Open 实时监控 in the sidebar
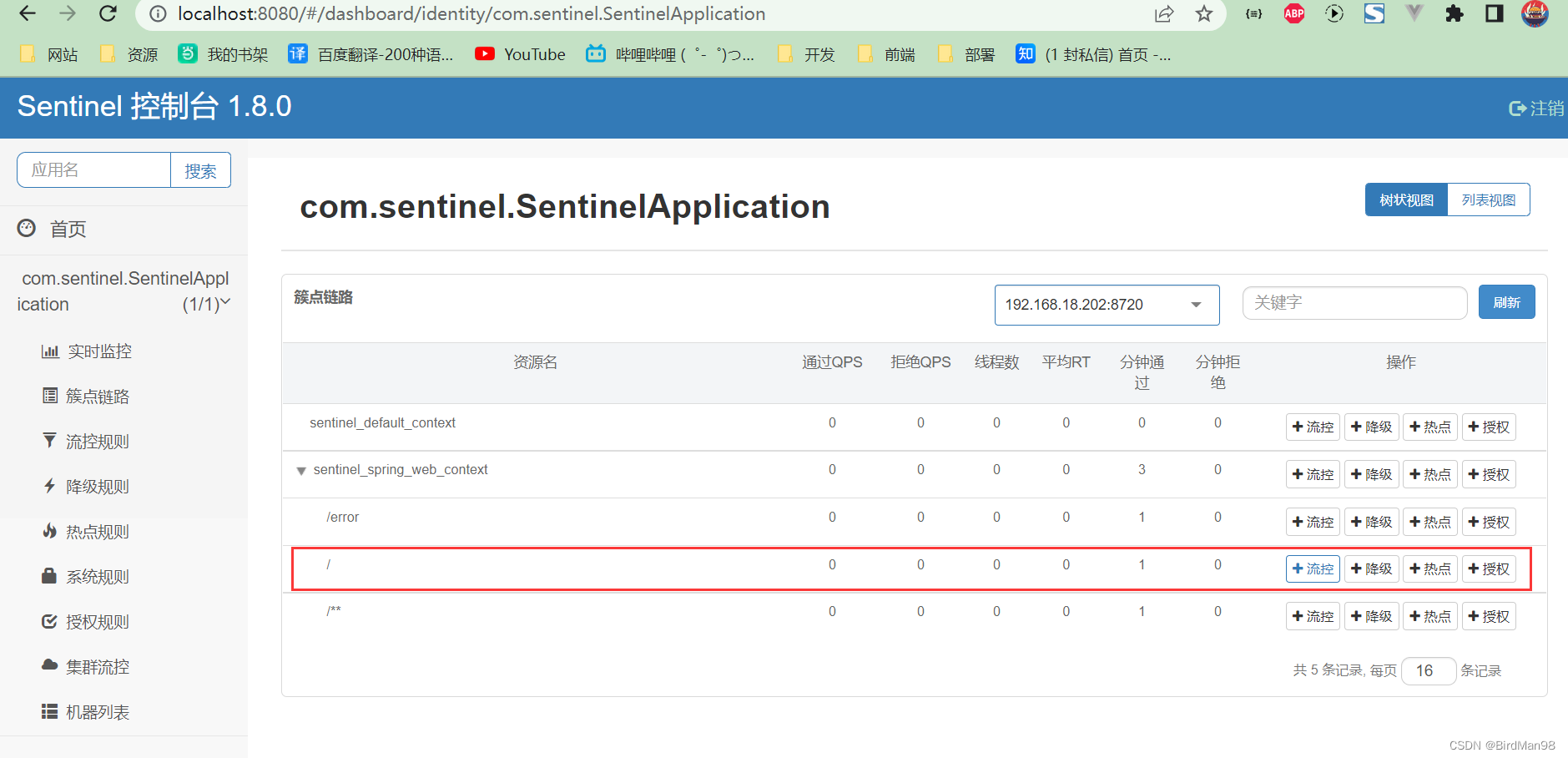 [87, 351]
